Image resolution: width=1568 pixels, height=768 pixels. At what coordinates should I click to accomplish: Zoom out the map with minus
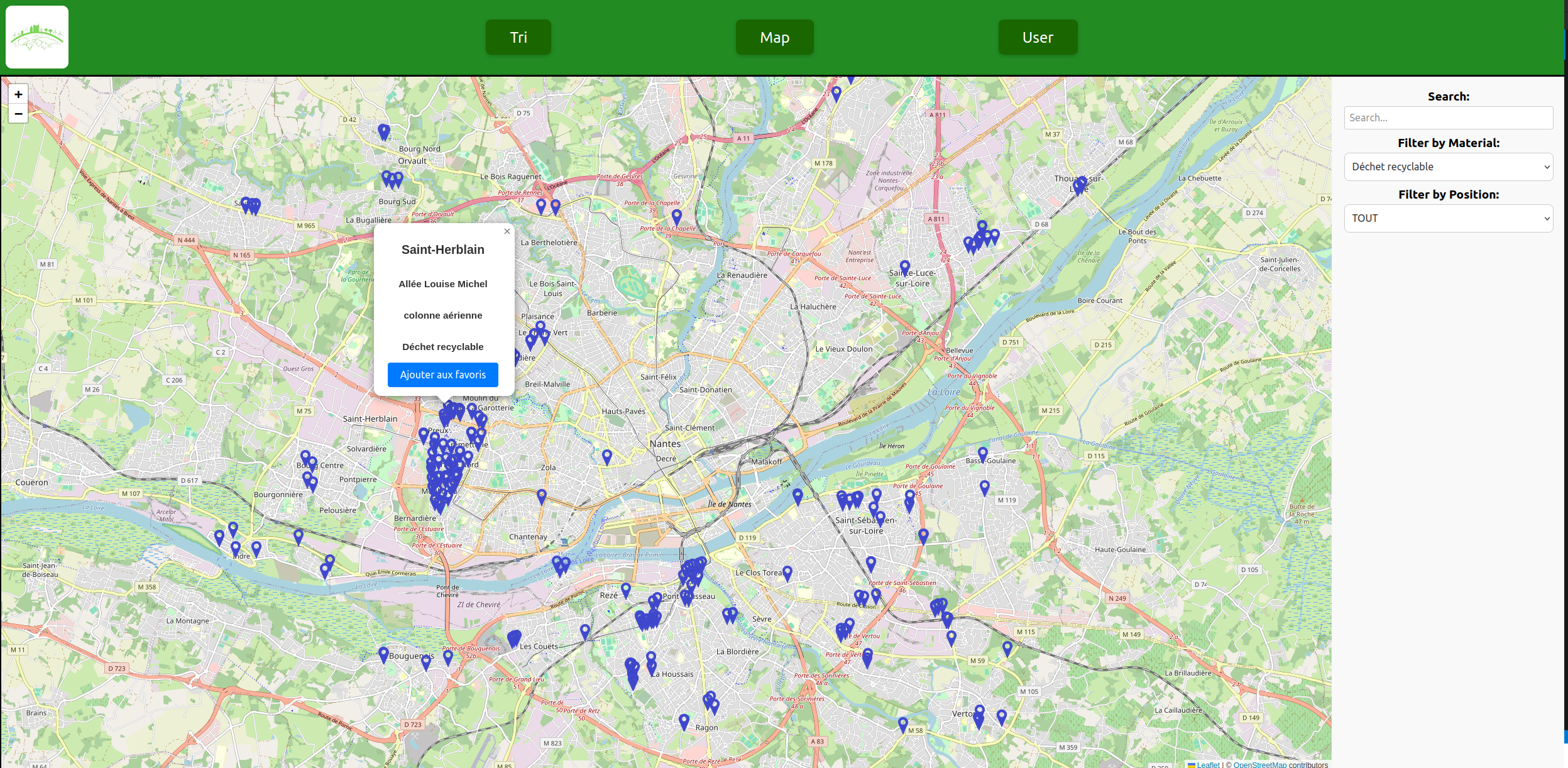18,114
